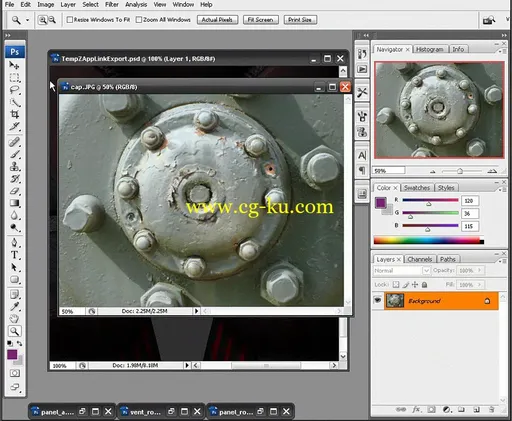Hide the Background layer eye icon

click(378, 300)
